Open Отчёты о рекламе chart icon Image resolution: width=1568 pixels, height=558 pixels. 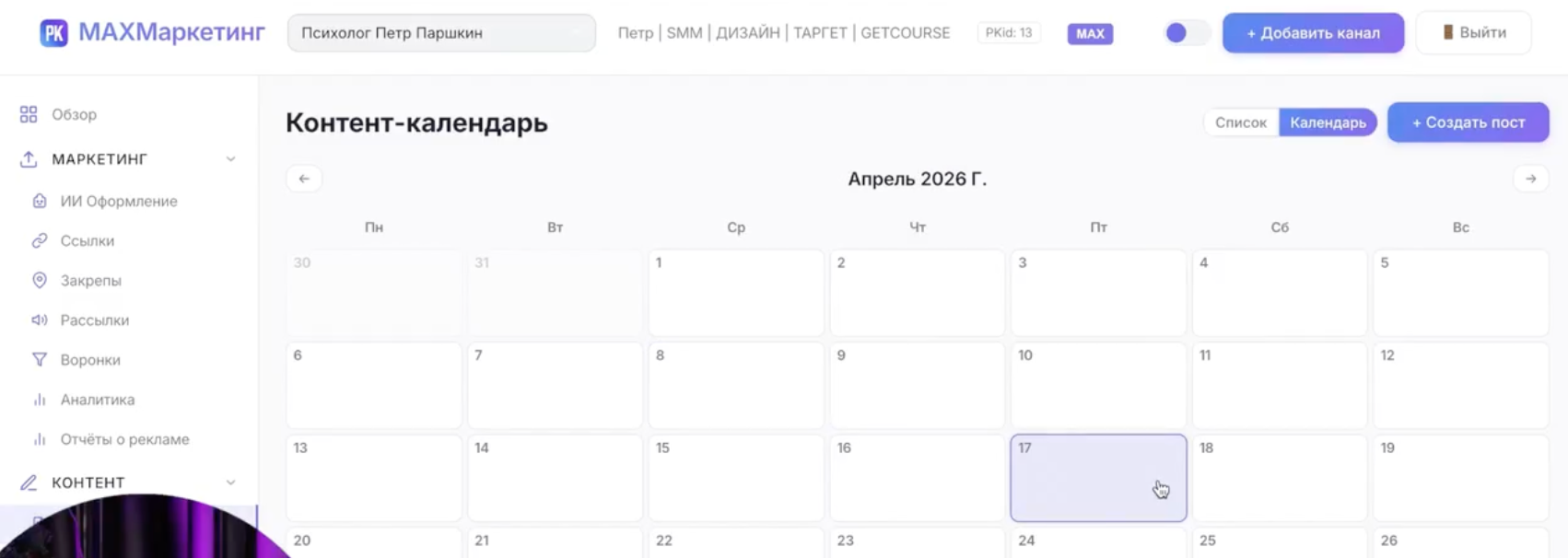coord(40,439)
